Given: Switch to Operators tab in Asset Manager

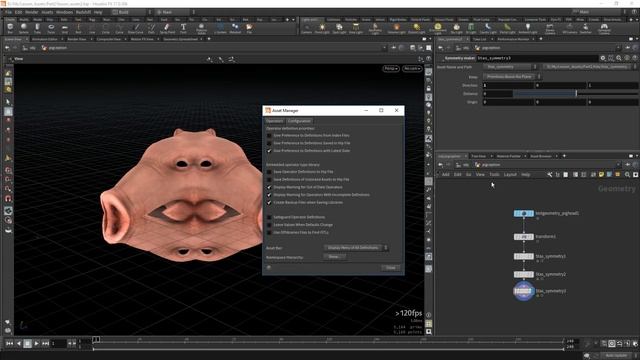Looking at the screenshot, I should 274,121.
